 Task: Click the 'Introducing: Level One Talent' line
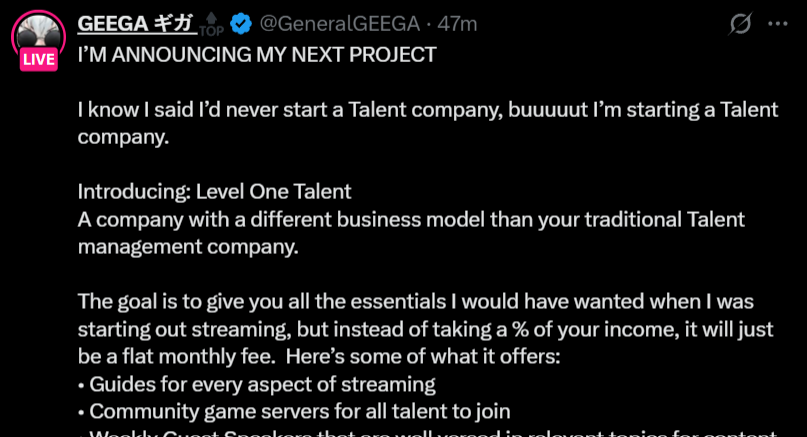point(214,191)
